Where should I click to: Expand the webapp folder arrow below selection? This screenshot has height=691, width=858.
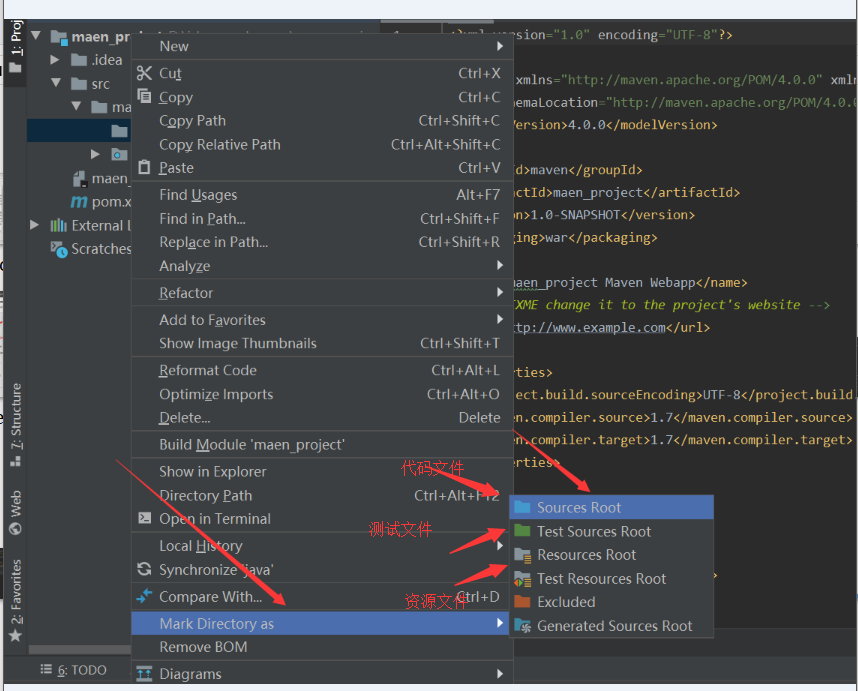95,154
